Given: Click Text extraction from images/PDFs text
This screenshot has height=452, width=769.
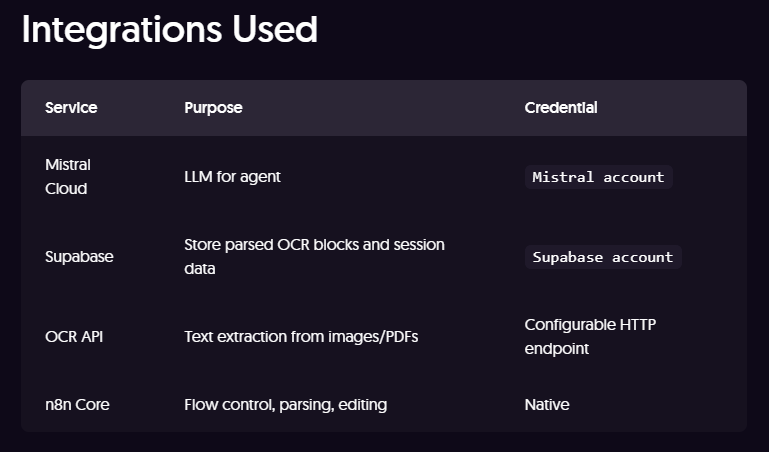Looking at the screenshot, I should pyautogui.click(x=301, y=337).
